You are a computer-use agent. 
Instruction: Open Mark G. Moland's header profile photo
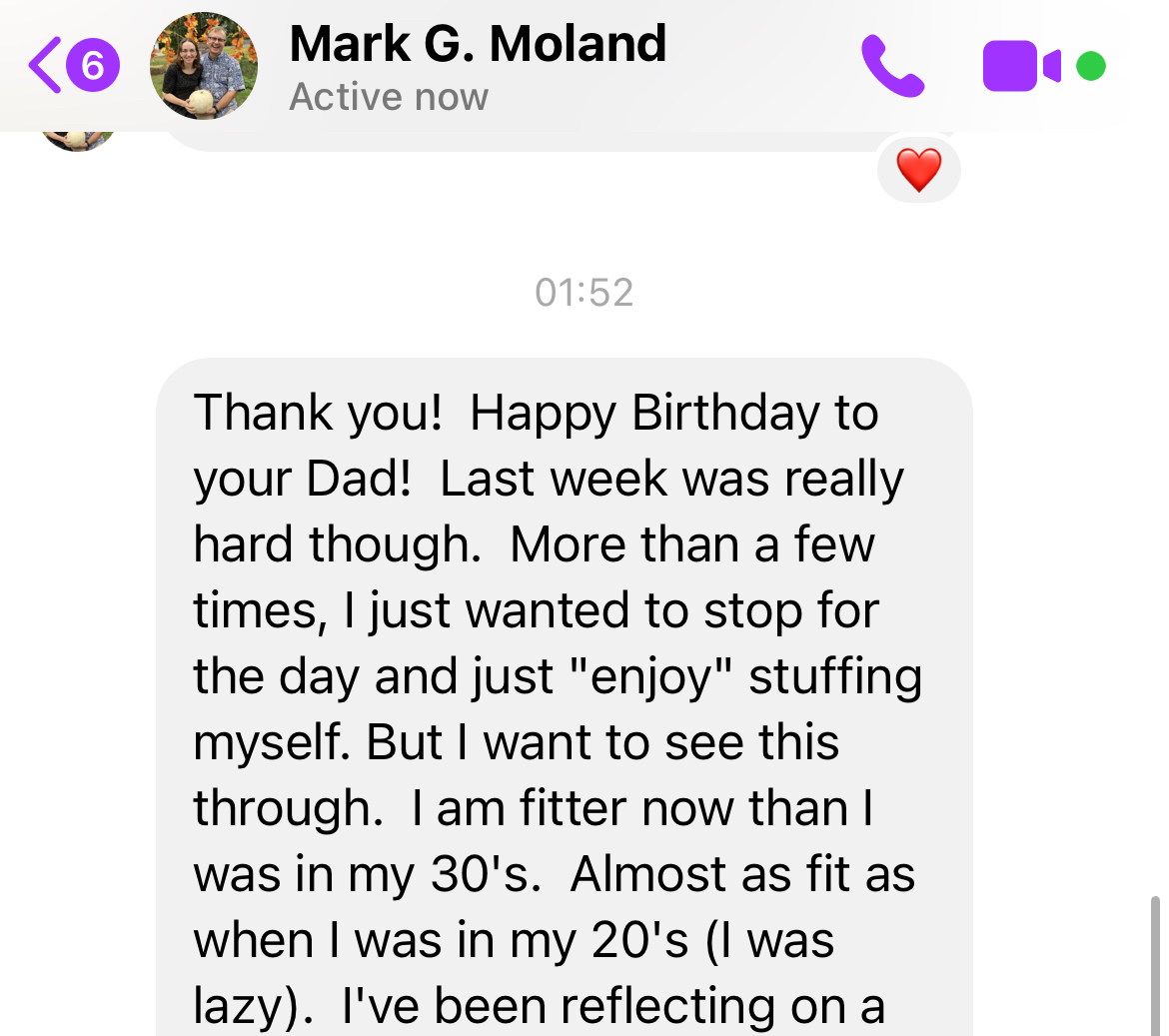tap(204, 66)
